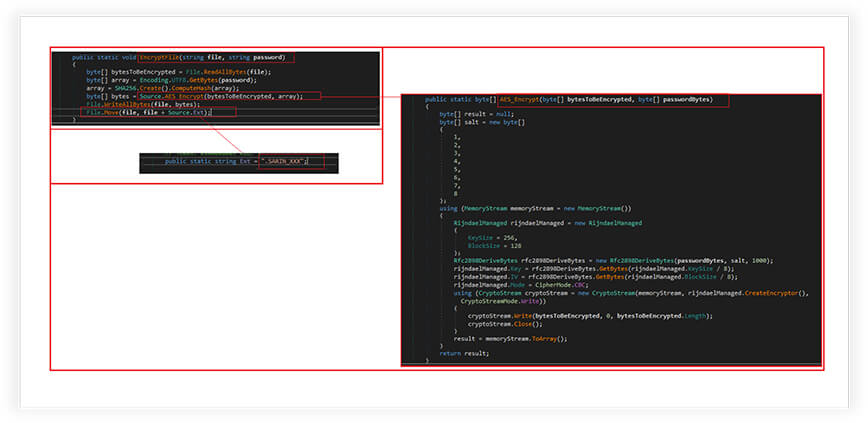Image resolution: width=868 pixels, height=423 pixels.
Task: Click the line 'BlockSize = 128'
Action: [x=494, y=245]
